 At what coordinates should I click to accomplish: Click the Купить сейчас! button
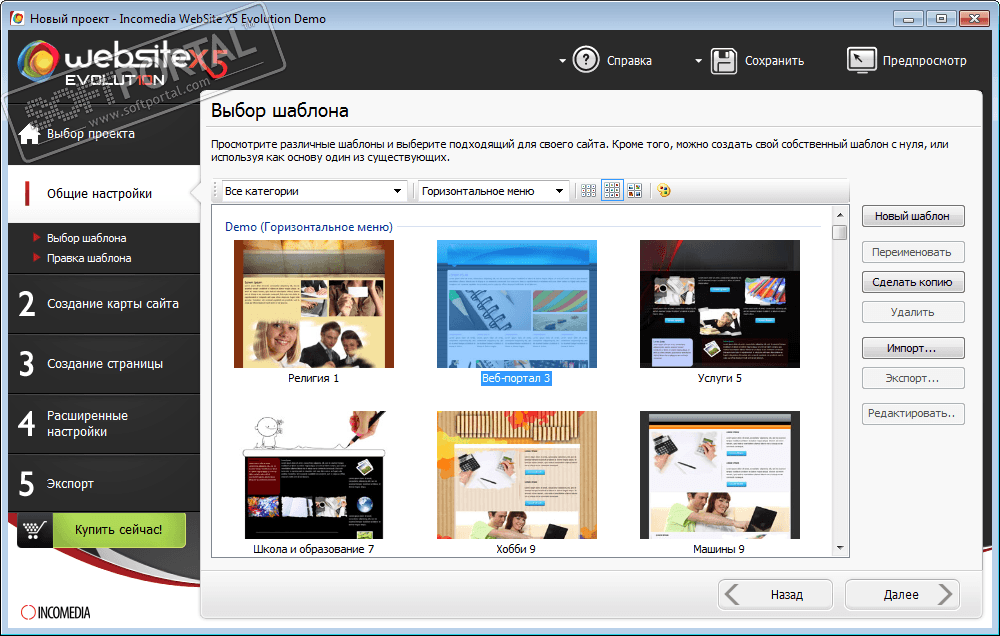pos(119,529)
